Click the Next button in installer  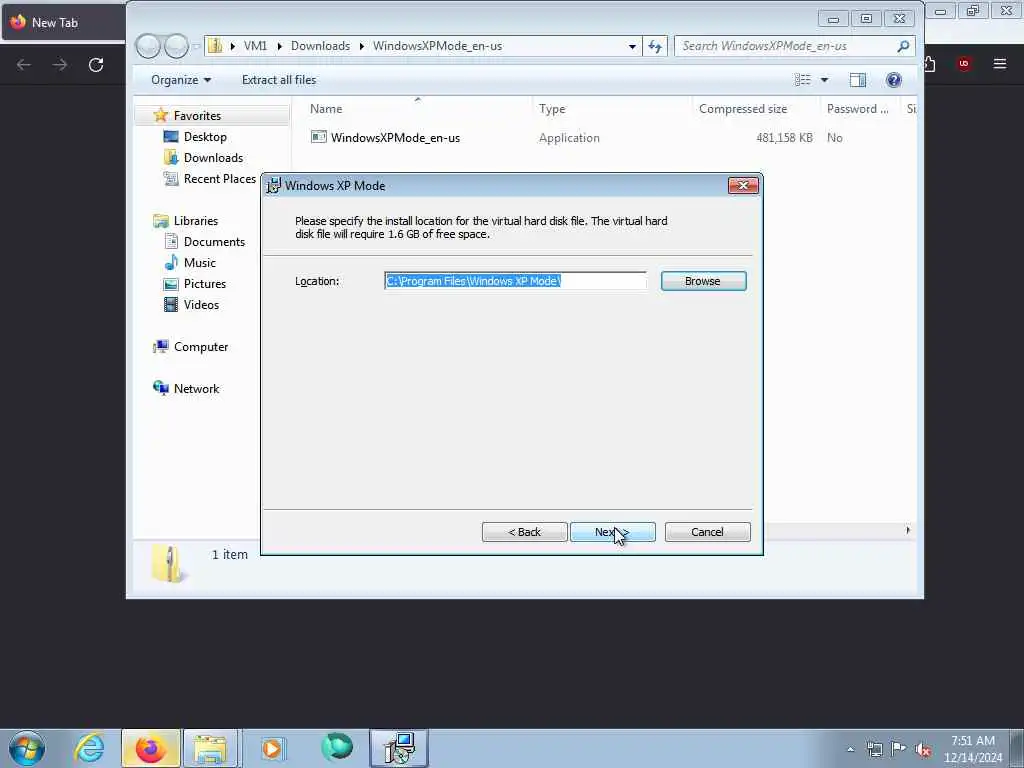(x=613, y=532)
